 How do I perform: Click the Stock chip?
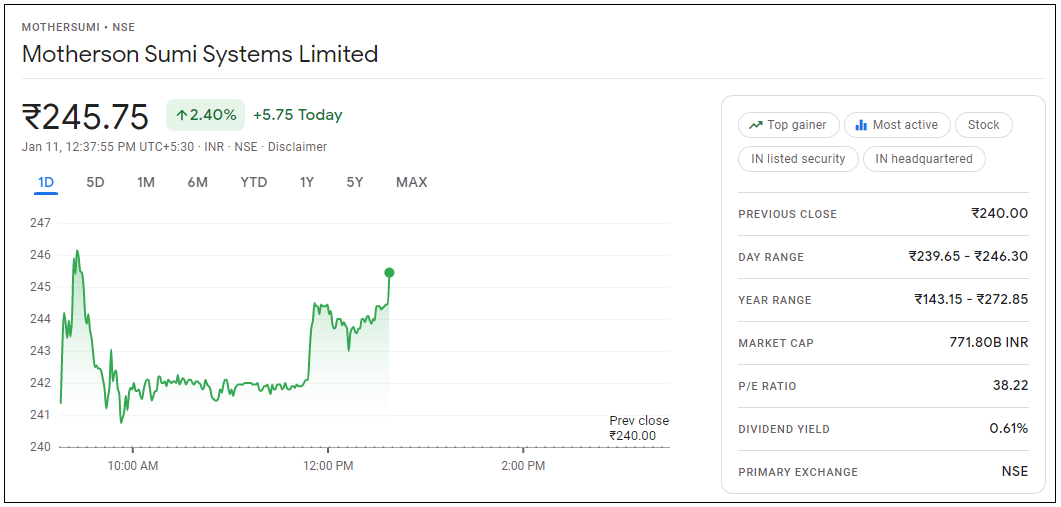pos(983,125)
